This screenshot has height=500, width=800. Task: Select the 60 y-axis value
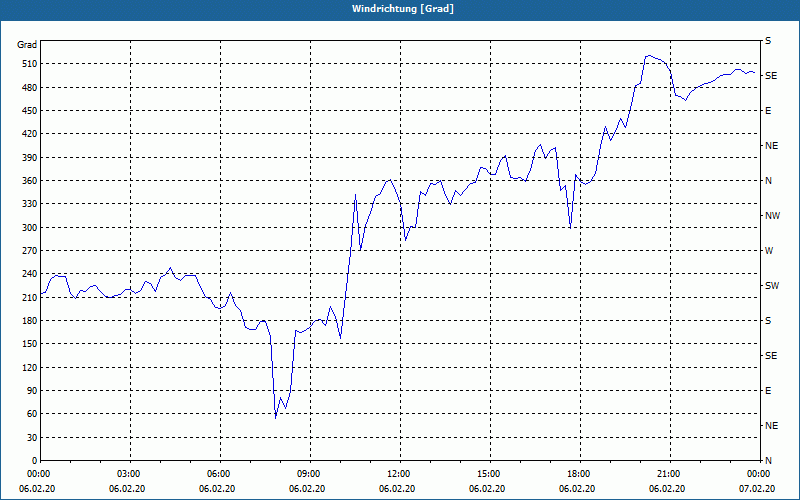point(32,414)
